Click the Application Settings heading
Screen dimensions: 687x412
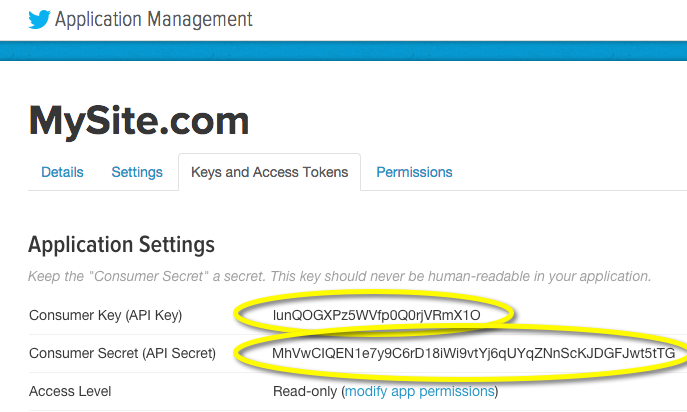(121, 245)
